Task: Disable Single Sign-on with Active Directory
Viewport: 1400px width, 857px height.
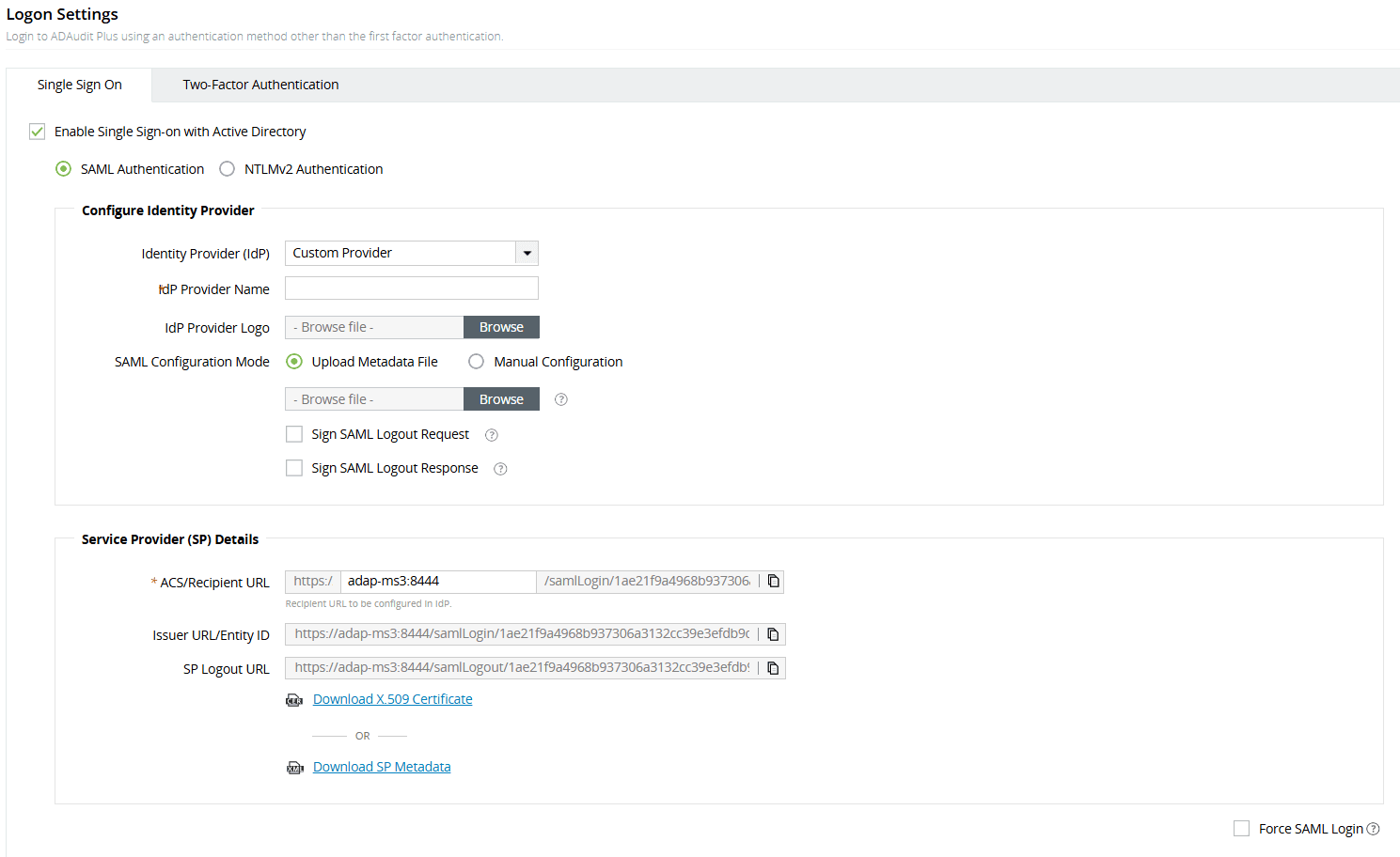Action: pos(38,132)
